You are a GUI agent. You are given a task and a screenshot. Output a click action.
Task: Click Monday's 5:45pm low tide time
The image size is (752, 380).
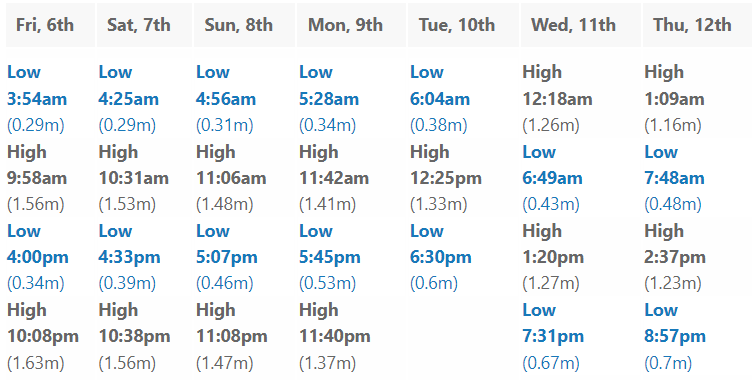point(329,257)
